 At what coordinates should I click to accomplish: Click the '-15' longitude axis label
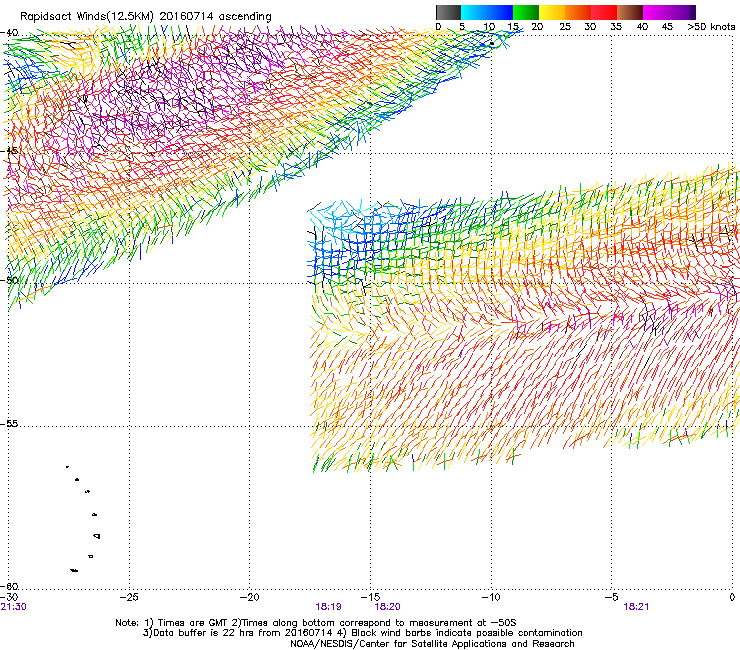click(370, 597)
